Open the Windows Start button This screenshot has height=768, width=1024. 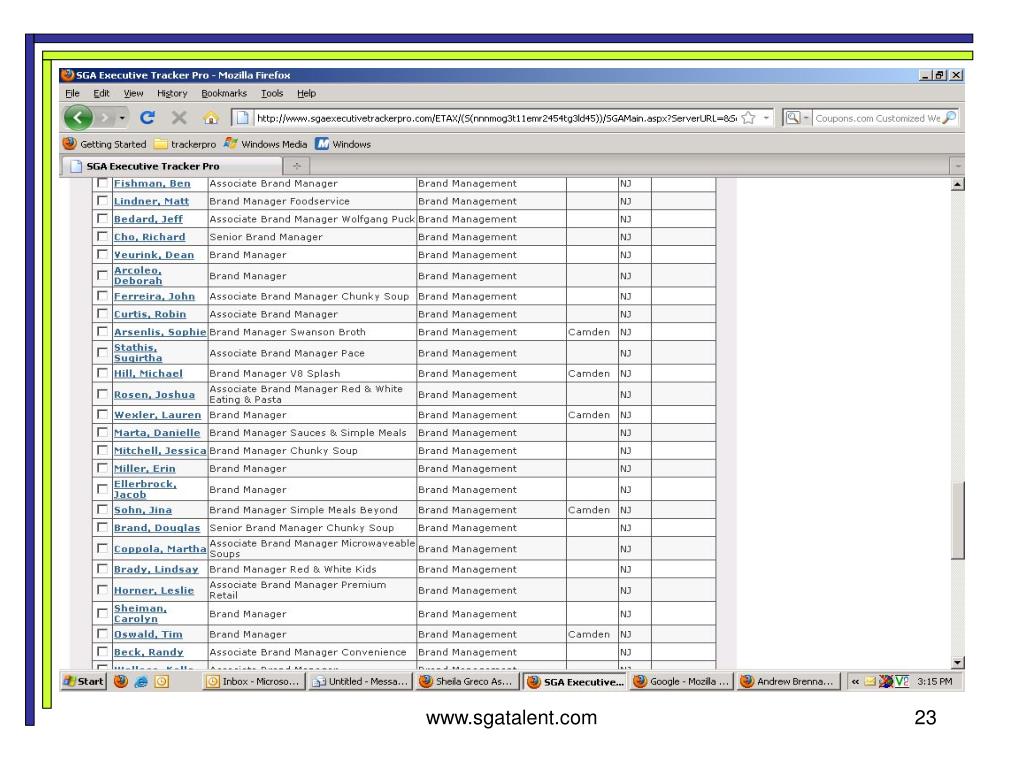coord(83,681)
